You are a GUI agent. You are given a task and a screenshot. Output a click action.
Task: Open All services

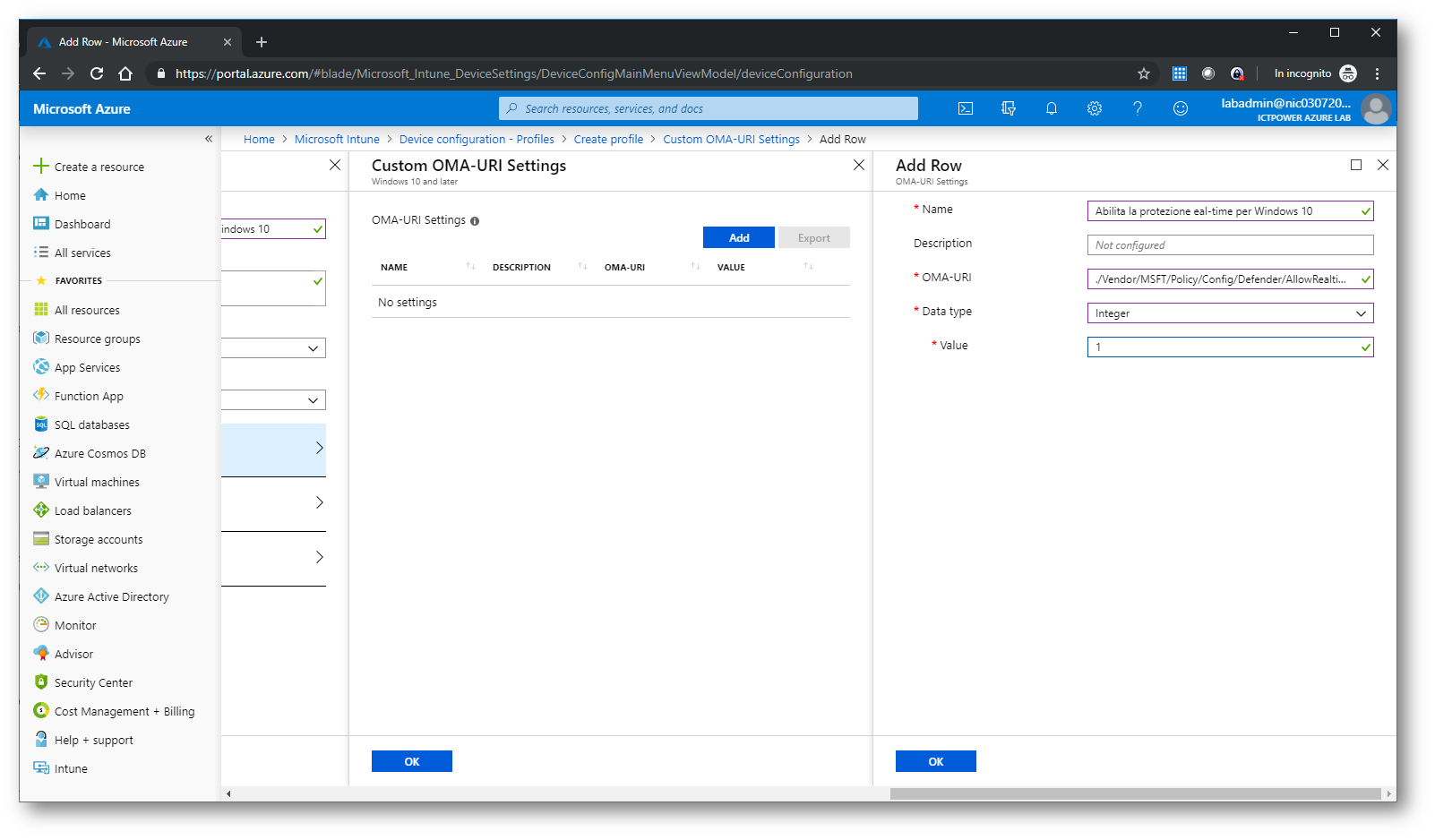73,253
